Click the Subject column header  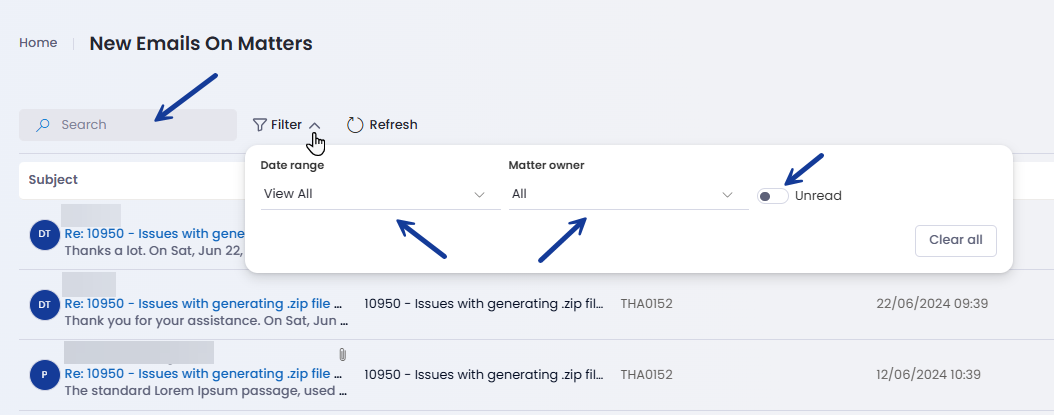(53, 180)
